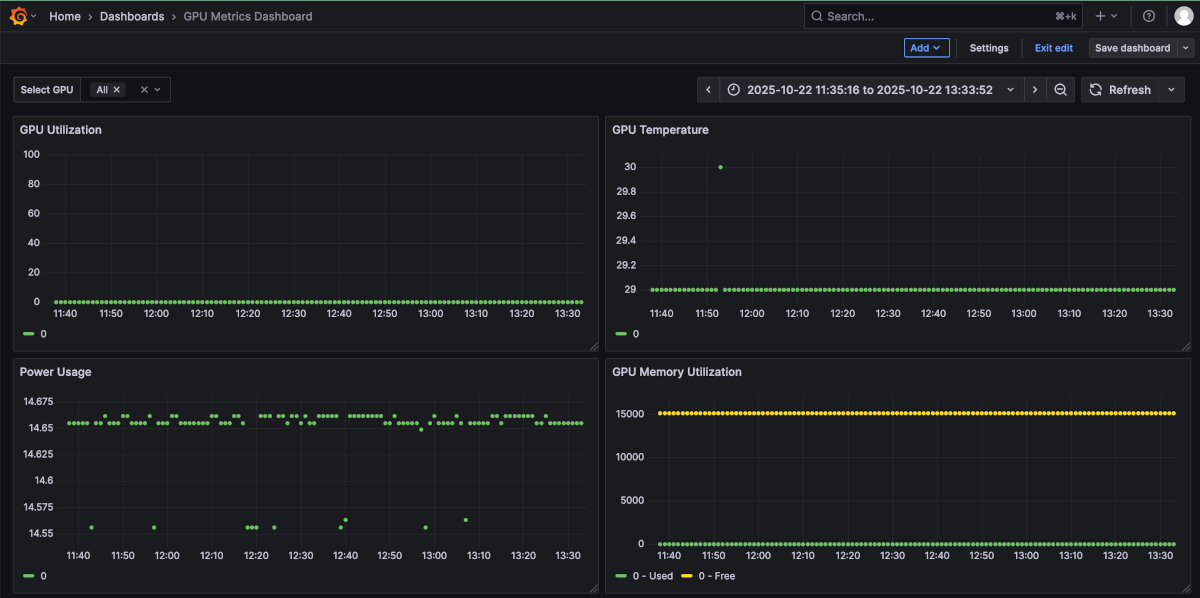The width and height of the screenshot is (1200, 598).
Task: Click the Exit edit link
Action: pos(1053,47)
